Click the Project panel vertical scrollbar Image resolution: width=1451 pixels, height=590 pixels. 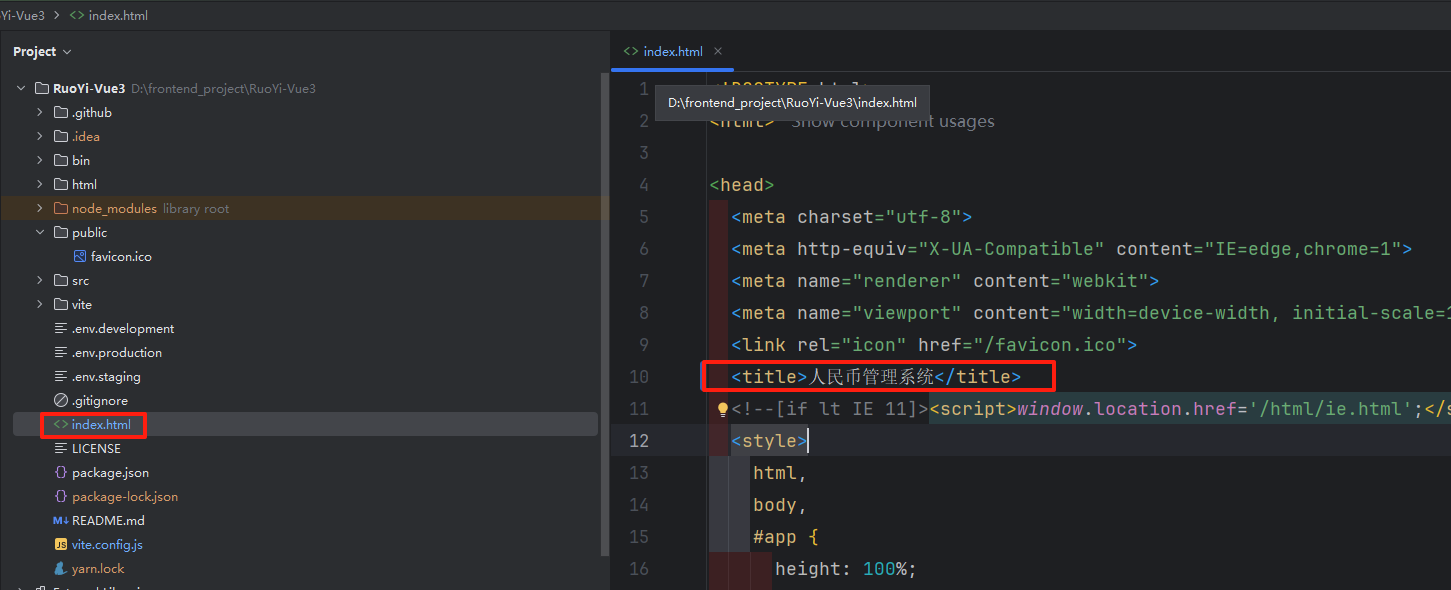[x=603, y=314]
